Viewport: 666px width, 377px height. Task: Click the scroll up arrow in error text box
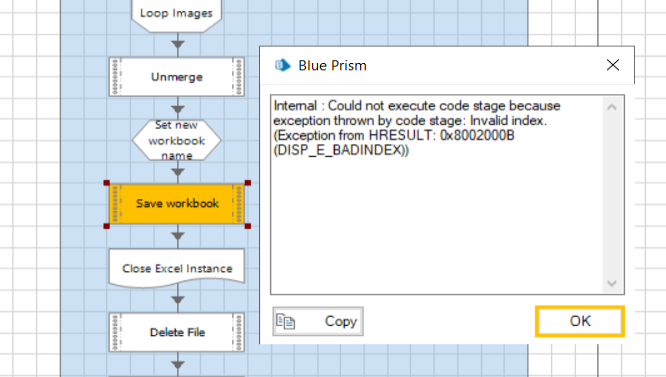point(612,107)
